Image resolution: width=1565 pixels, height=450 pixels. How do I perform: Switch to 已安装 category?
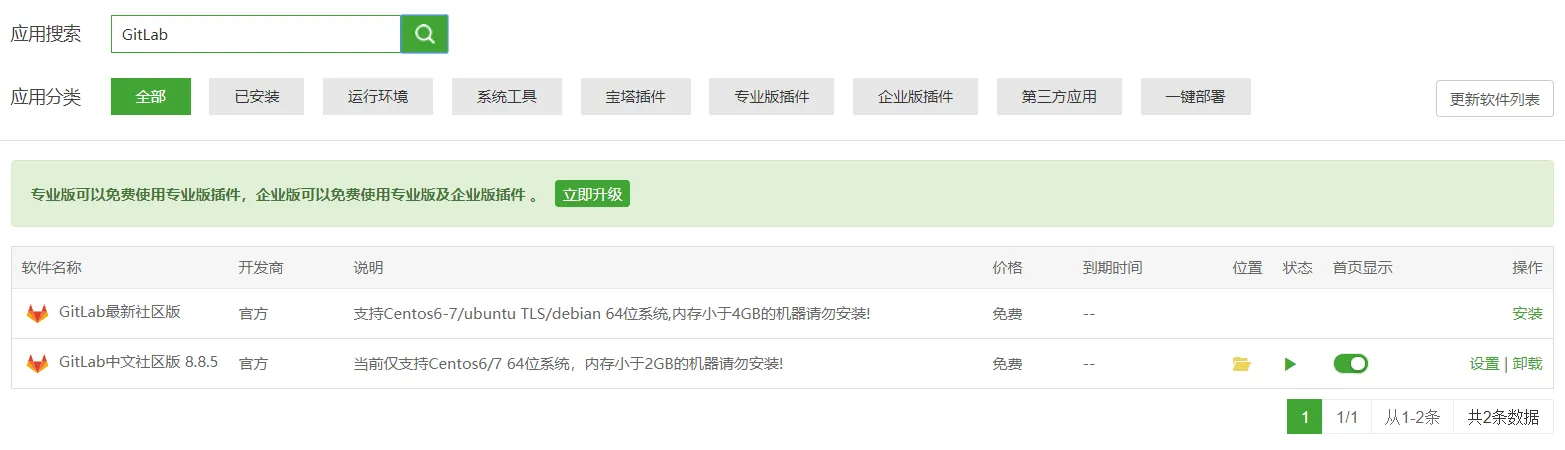[x=256, y=97]
